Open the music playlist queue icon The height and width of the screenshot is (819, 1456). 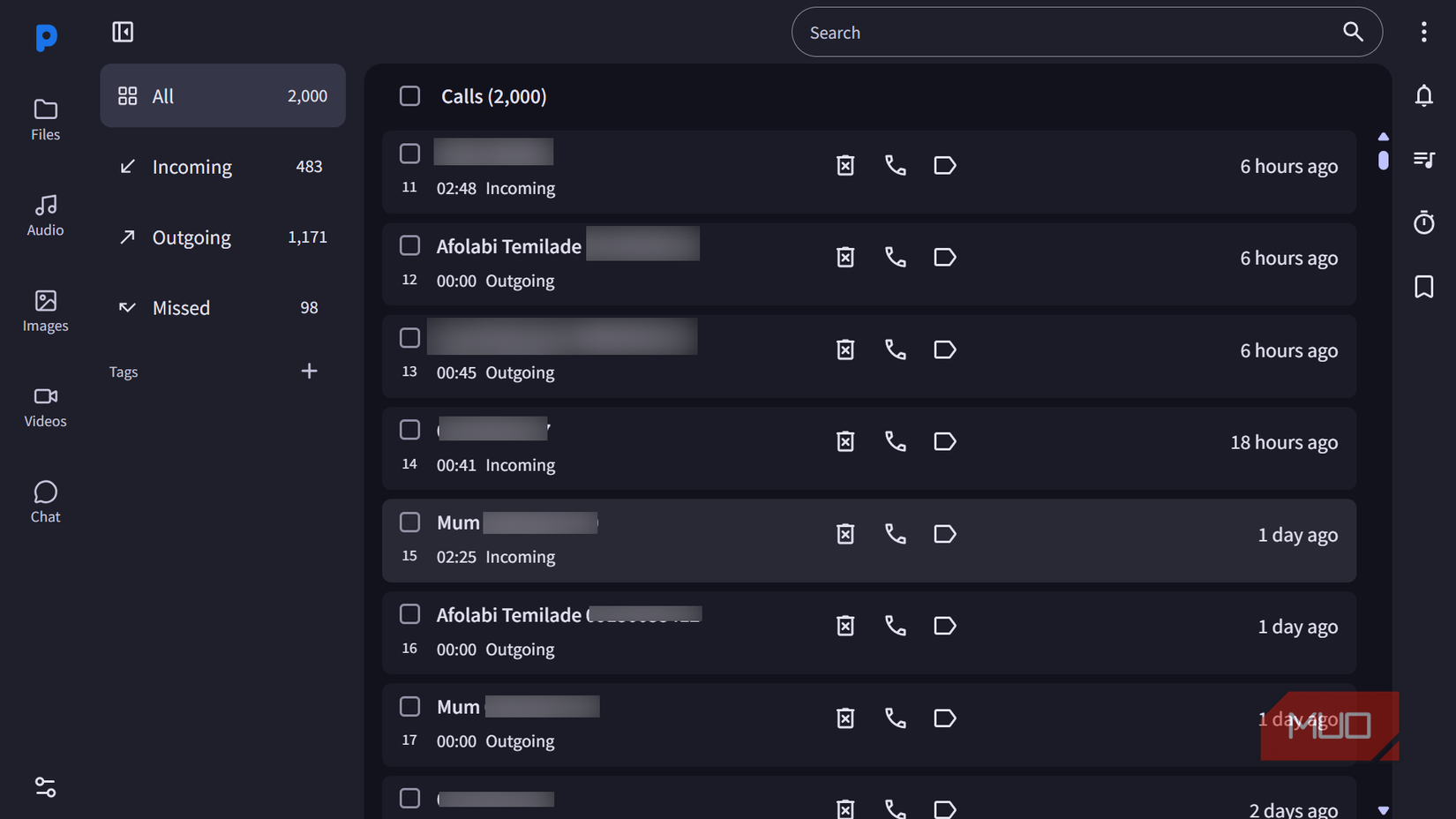[x=1423, y=159]
